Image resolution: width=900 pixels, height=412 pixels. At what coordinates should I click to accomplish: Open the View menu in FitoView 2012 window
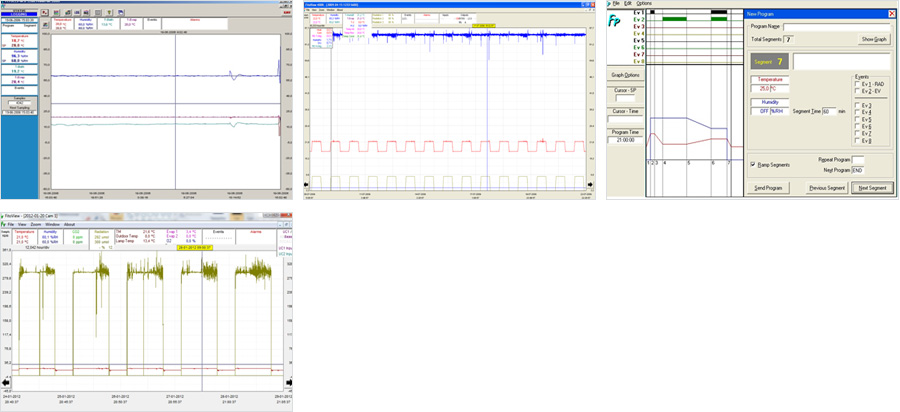tap(22, 224)
